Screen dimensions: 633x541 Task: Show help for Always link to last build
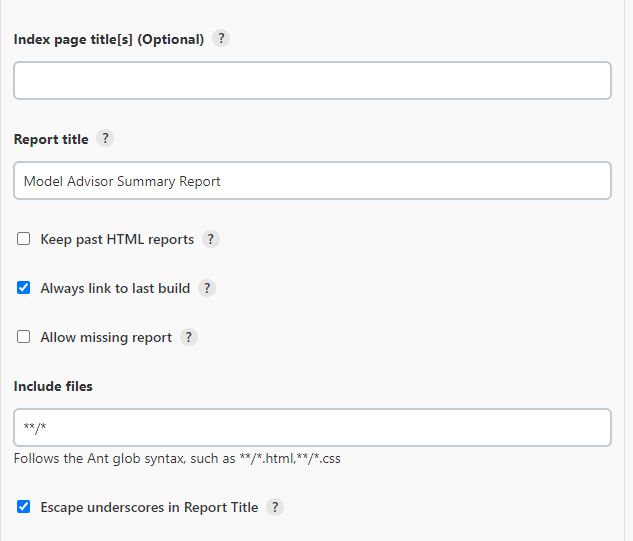[x=207, y=288]
